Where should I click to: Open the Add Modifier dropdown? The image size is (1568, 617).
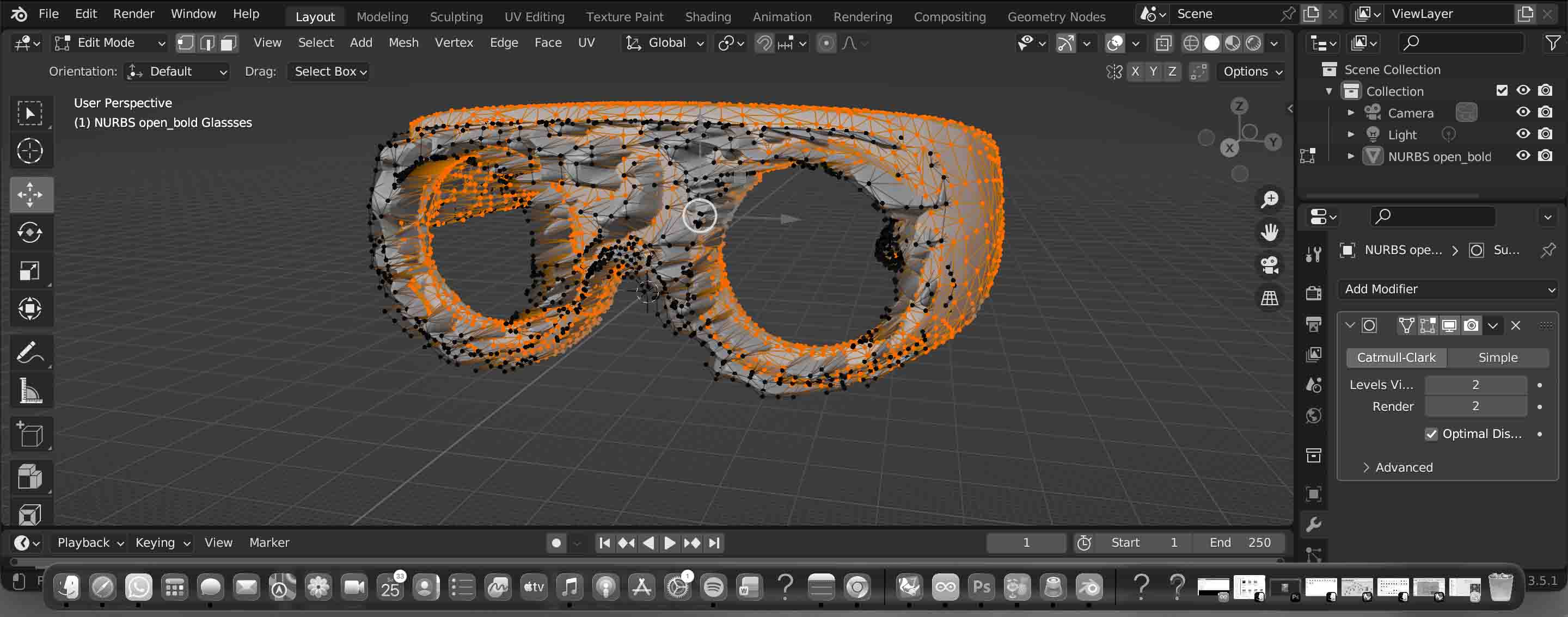(x=1449, y=289)
